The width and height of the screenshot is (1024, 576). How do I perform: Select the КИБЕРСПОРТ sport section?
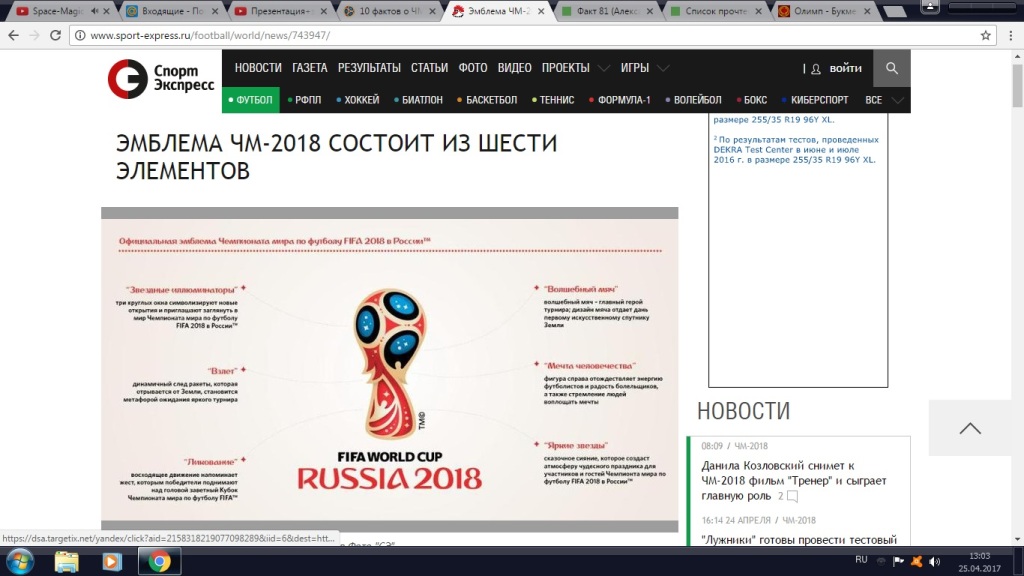(x=815, y=100)
